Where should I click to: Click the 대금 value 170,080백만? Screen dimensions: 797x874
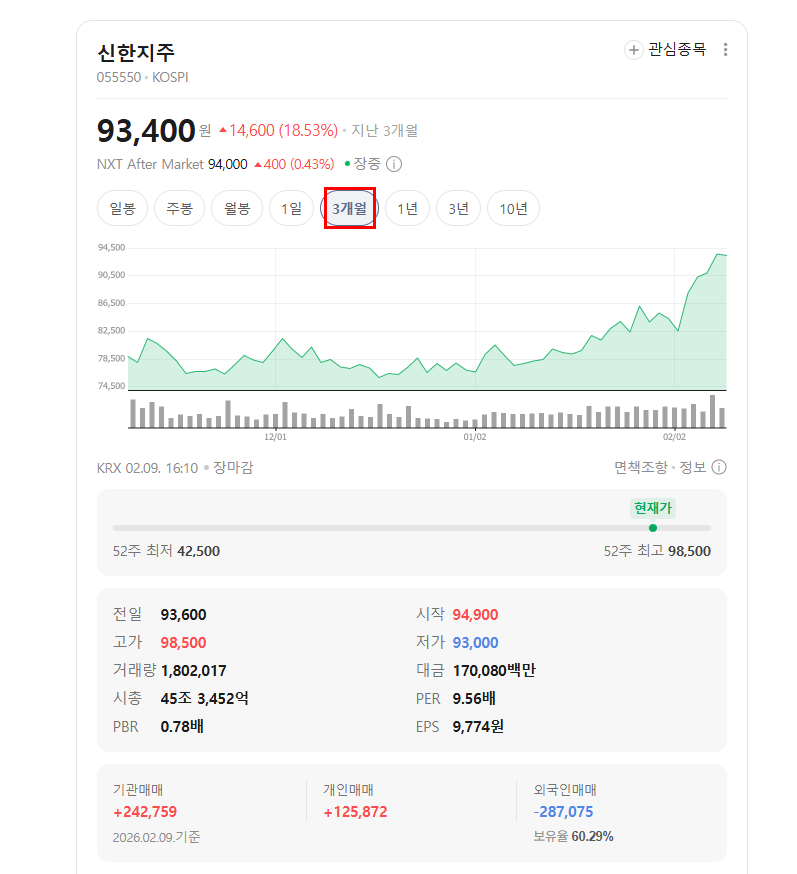[494, 671]
